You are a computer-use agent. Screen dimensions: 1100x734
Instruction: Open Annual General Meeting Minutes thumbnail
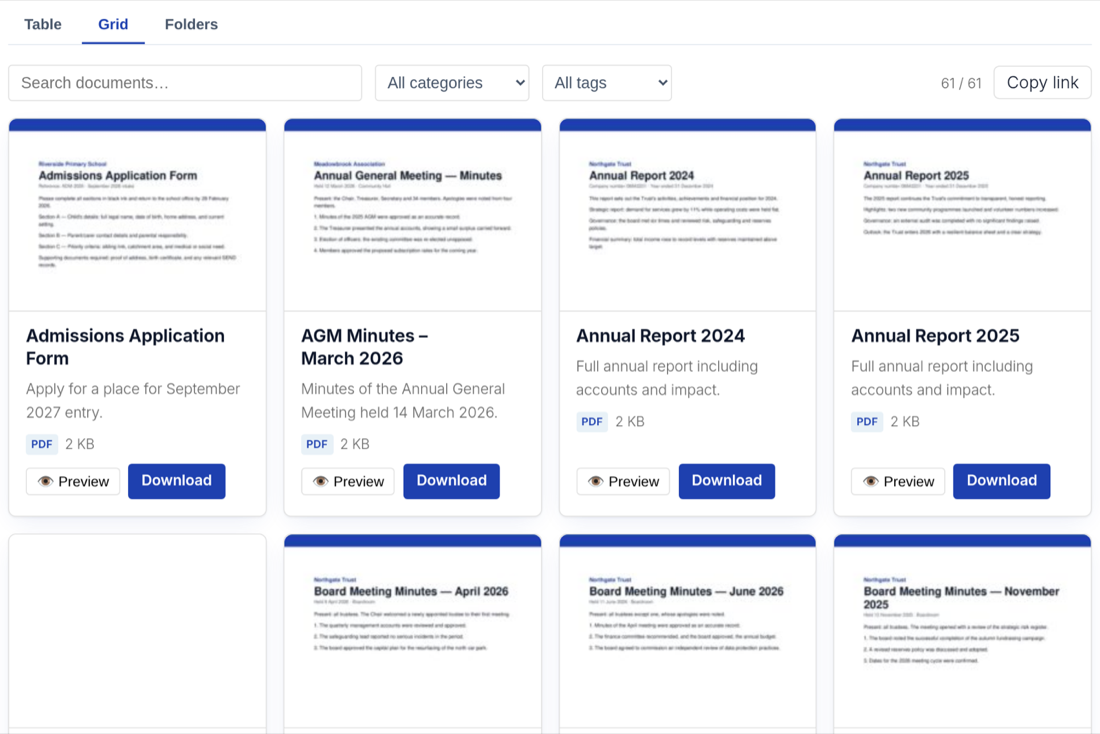(x=412, y=215)
